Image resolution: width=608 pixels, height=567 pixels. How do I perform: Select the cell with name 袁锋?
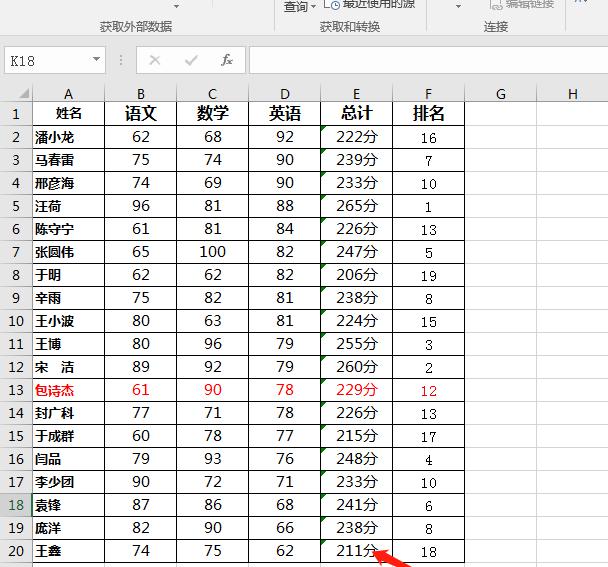pos(69,505)
